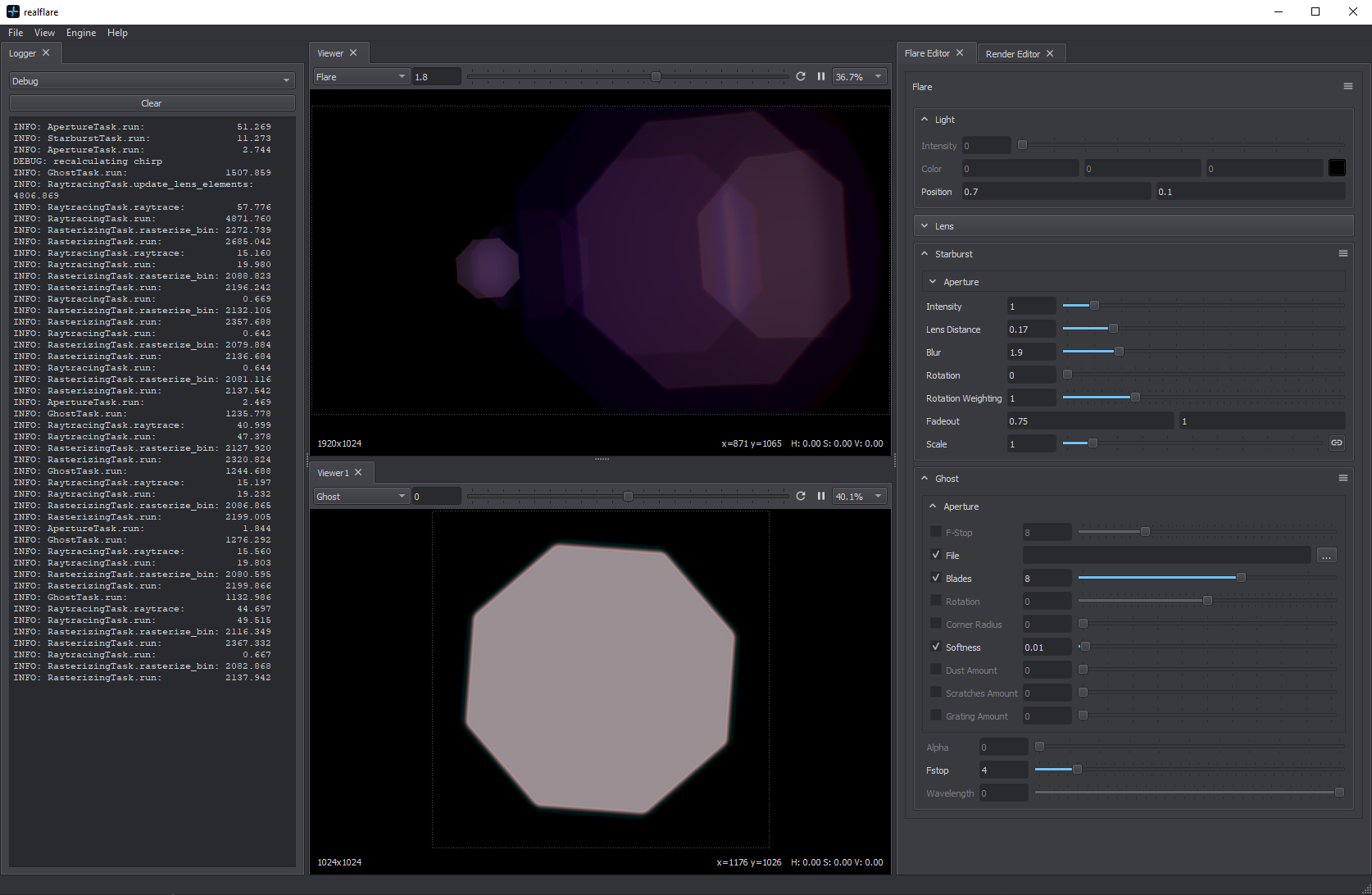1372x895 pixels.
Task: Collapse the Starburst section
Action: (x=925, y=254)
